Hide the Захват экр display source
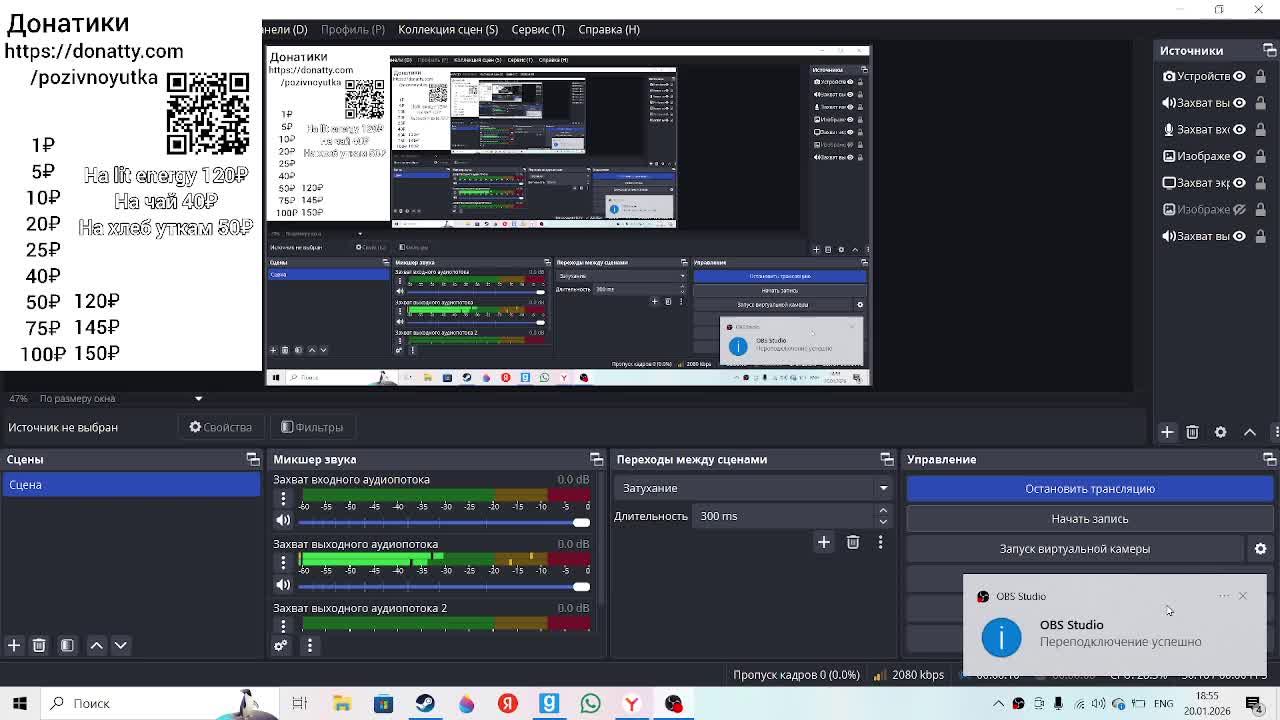The height and width of the screenshot is (720, 1280). [x=1239, y=183]
